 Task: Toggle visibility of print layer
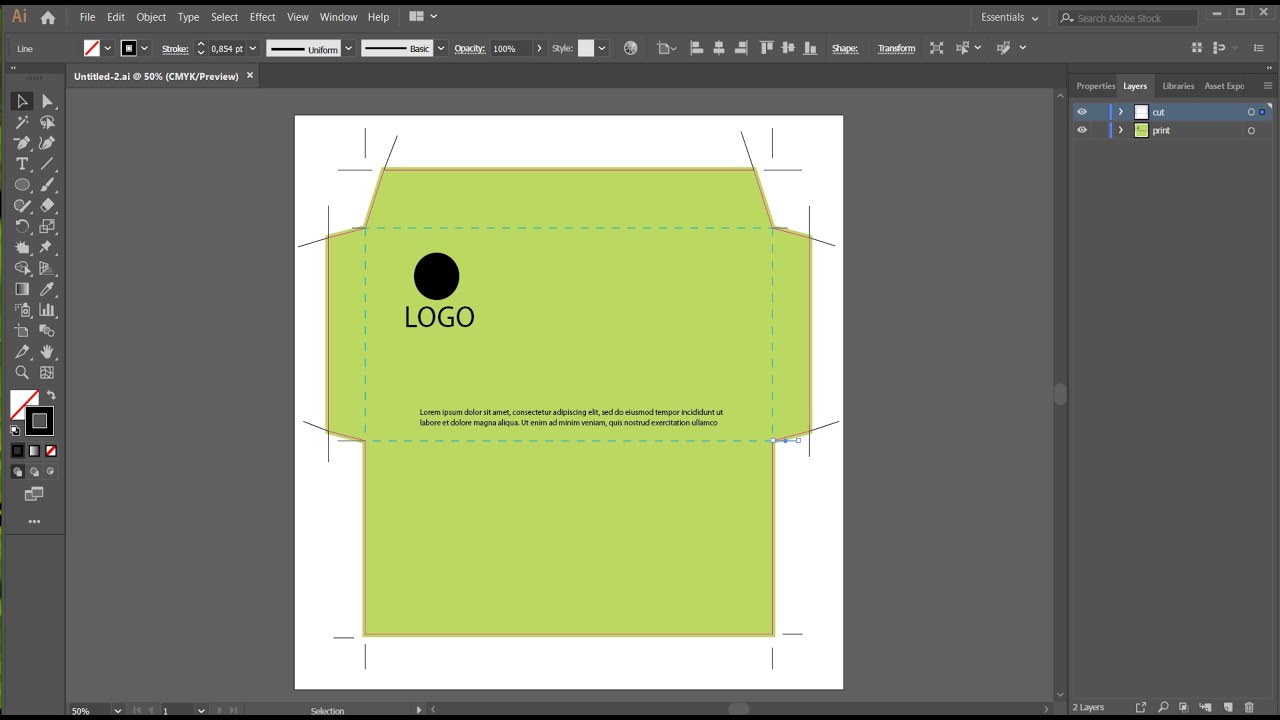click(1081, 130)
